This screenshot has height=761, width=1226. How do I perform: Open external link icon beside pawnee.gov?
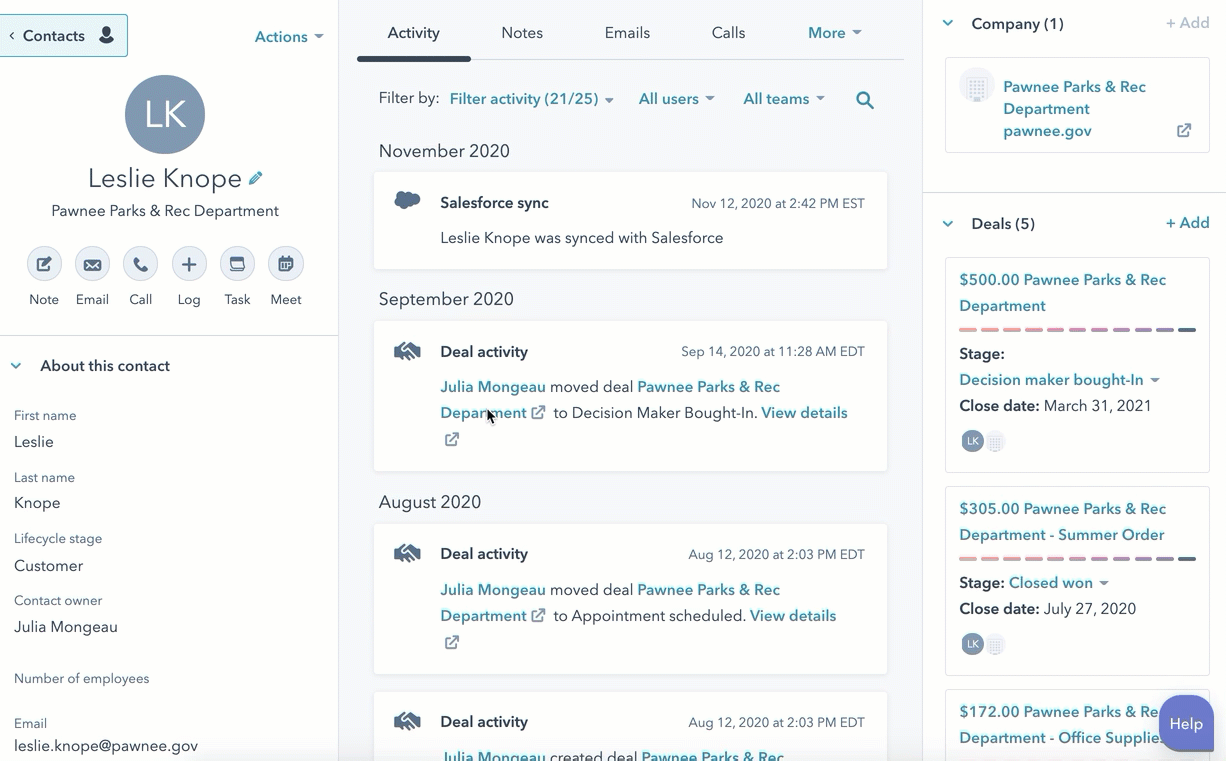point(1184,131)
